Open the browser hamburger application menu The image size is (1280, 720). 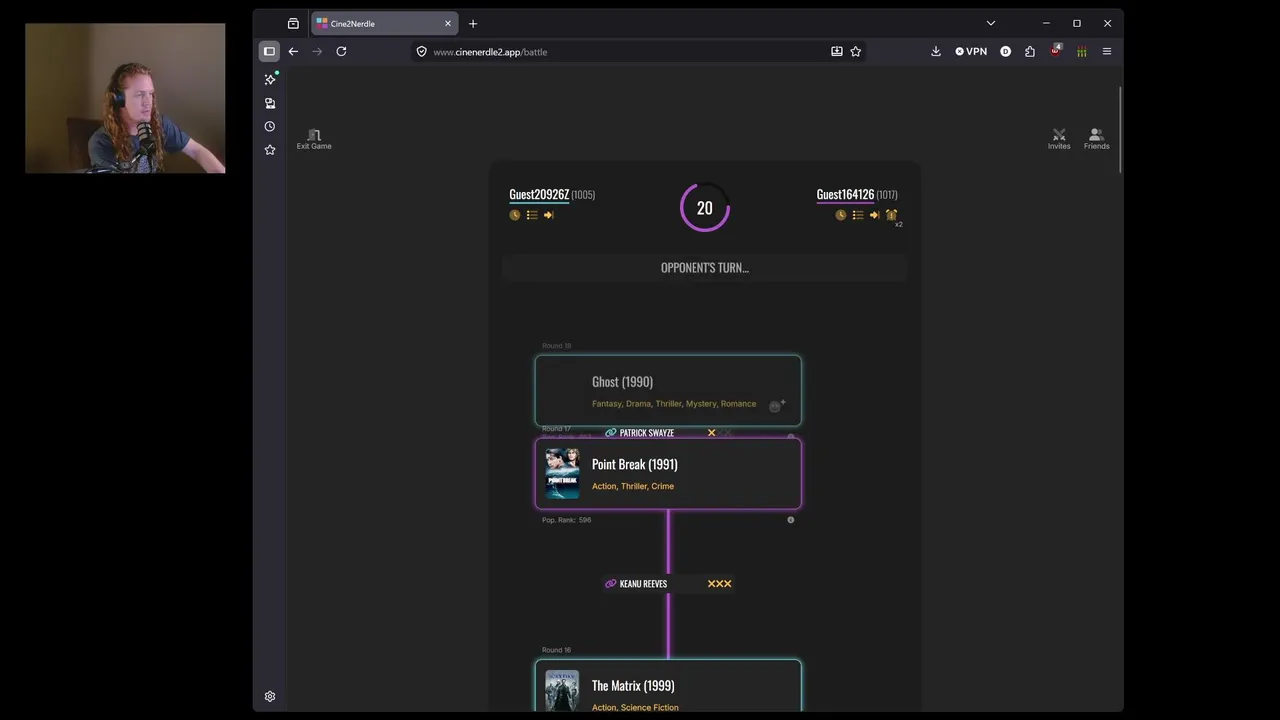[x=1107, y=51]
